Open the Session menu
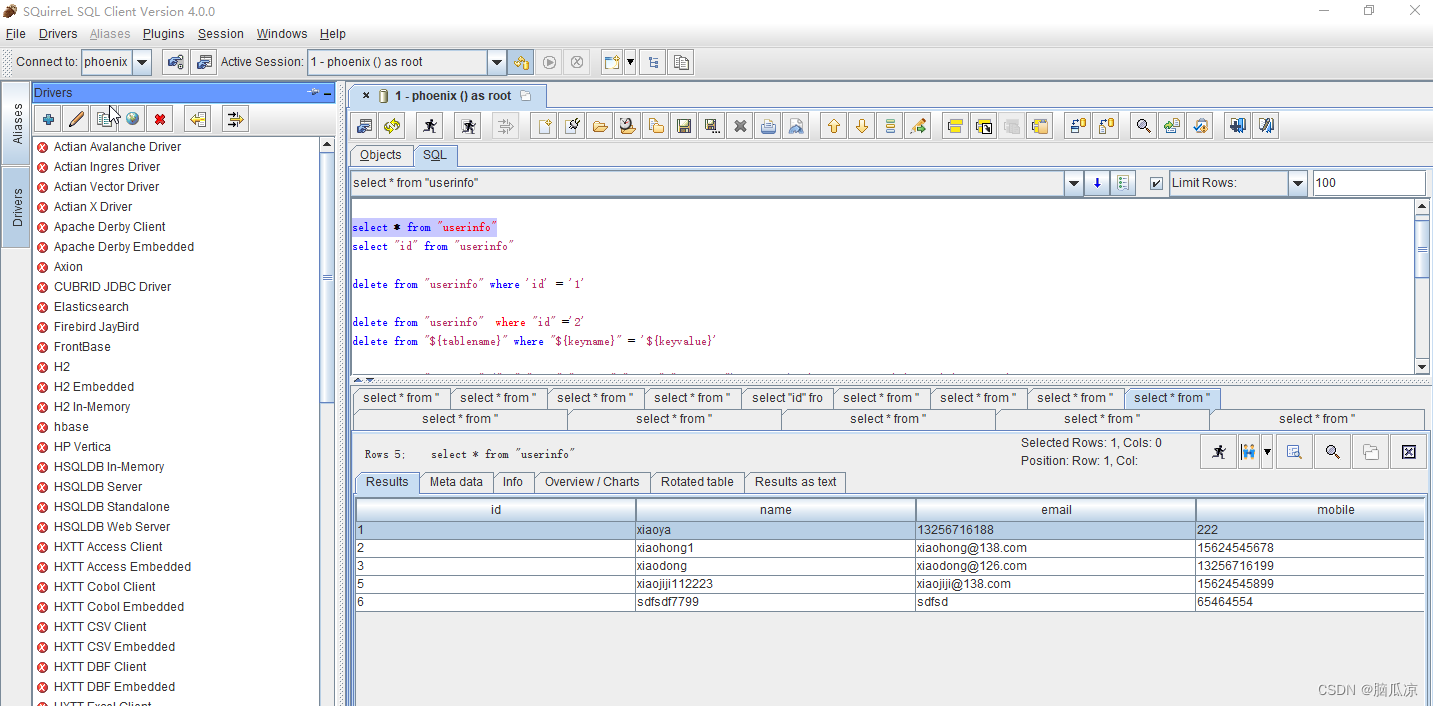Screen dimensions: 1433x706 [221, 34]
